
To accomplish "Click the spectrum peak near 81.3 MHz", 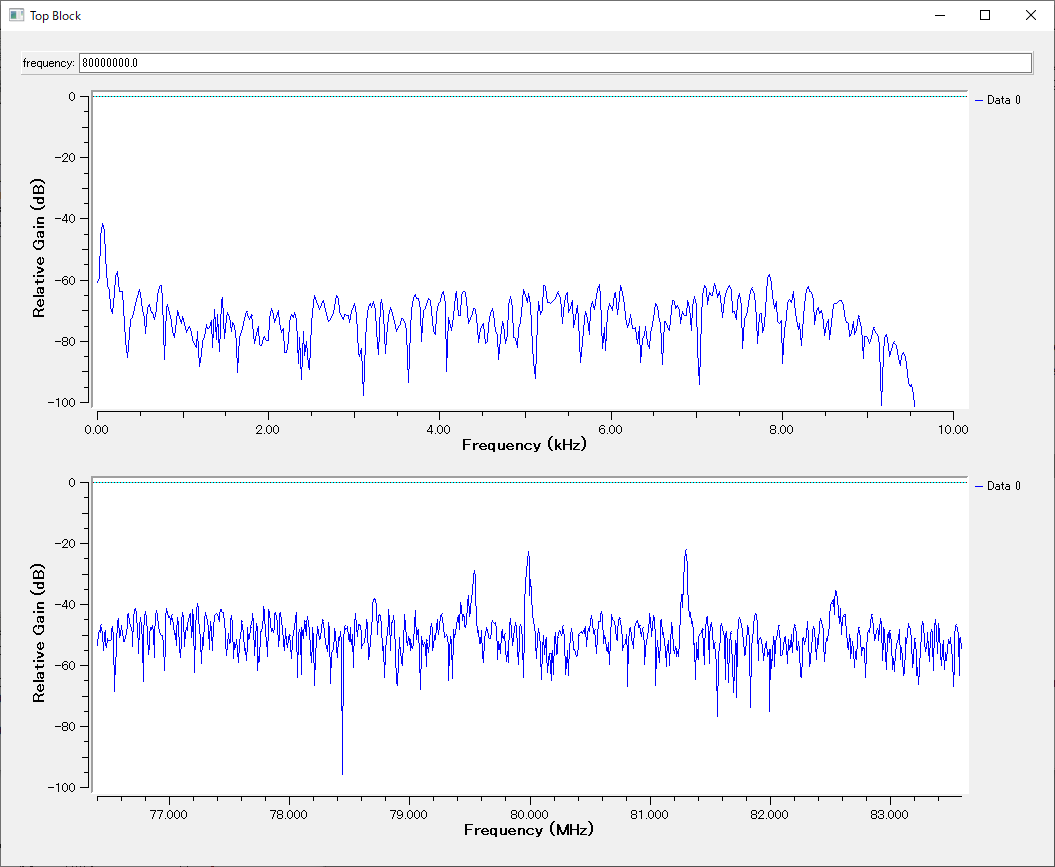I will 686,551.
